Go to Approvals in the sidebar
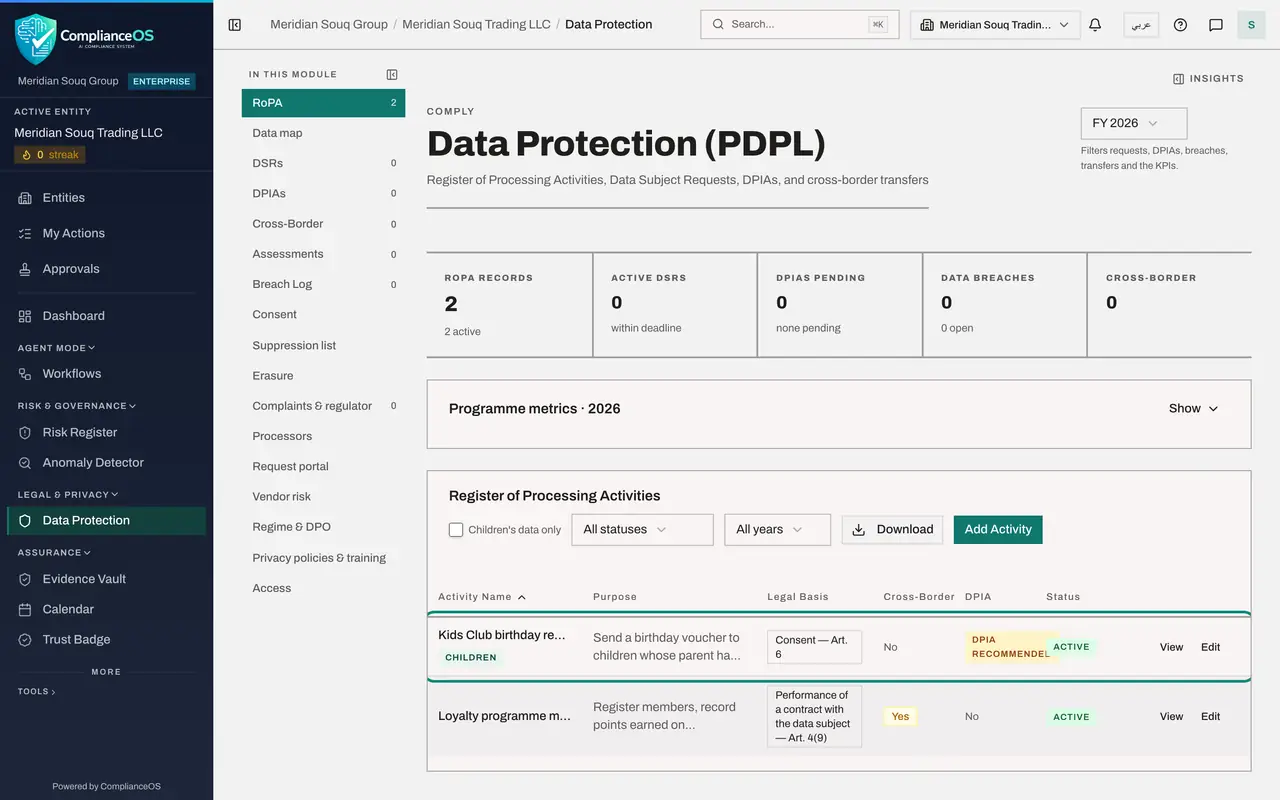Image resolution: width=1280 pixels, height=800 pixels. [x=106, y=269]
